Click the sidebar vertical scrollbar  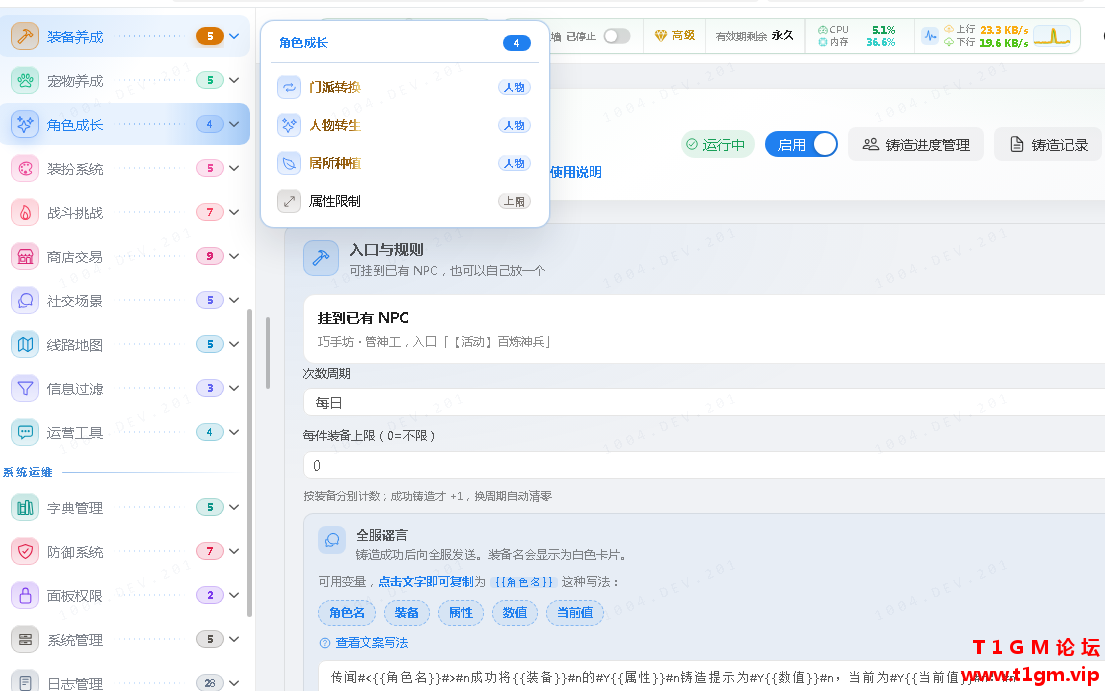point(249,463)
